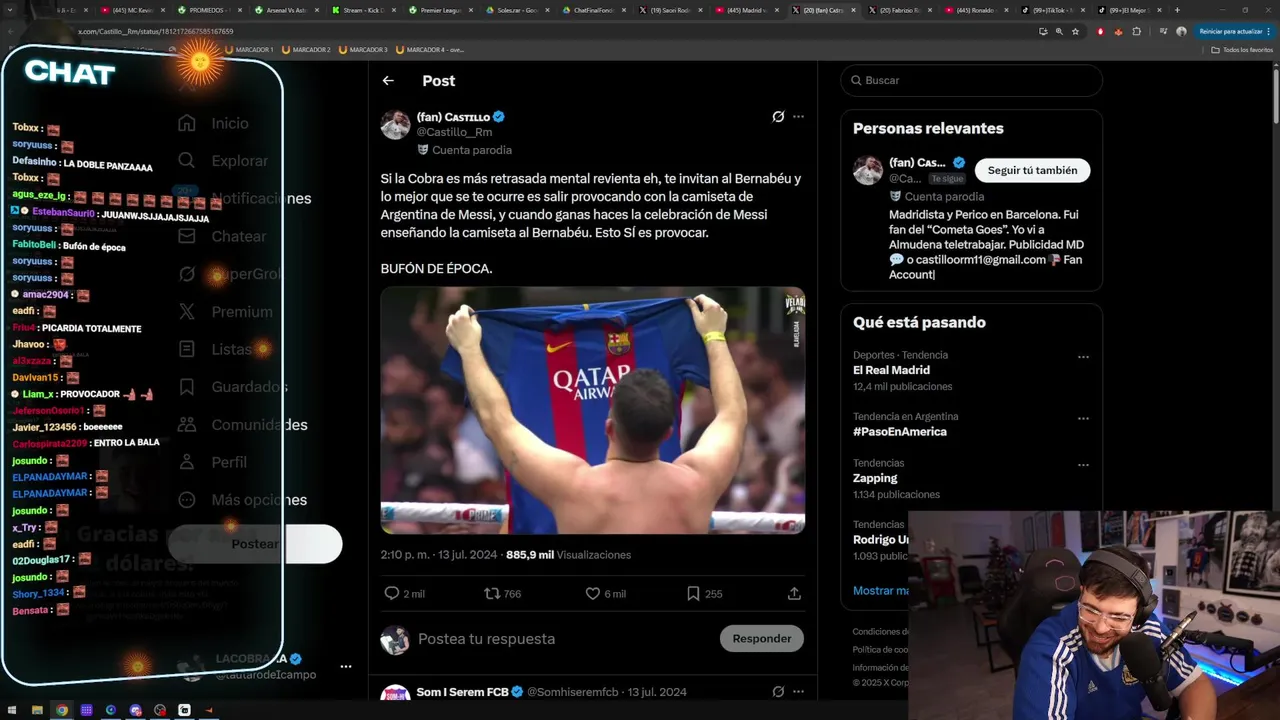Open the Chrome three-dot menu
Screen dimensions: 1280x720
pyautogui.click(x=1270, y=31)
